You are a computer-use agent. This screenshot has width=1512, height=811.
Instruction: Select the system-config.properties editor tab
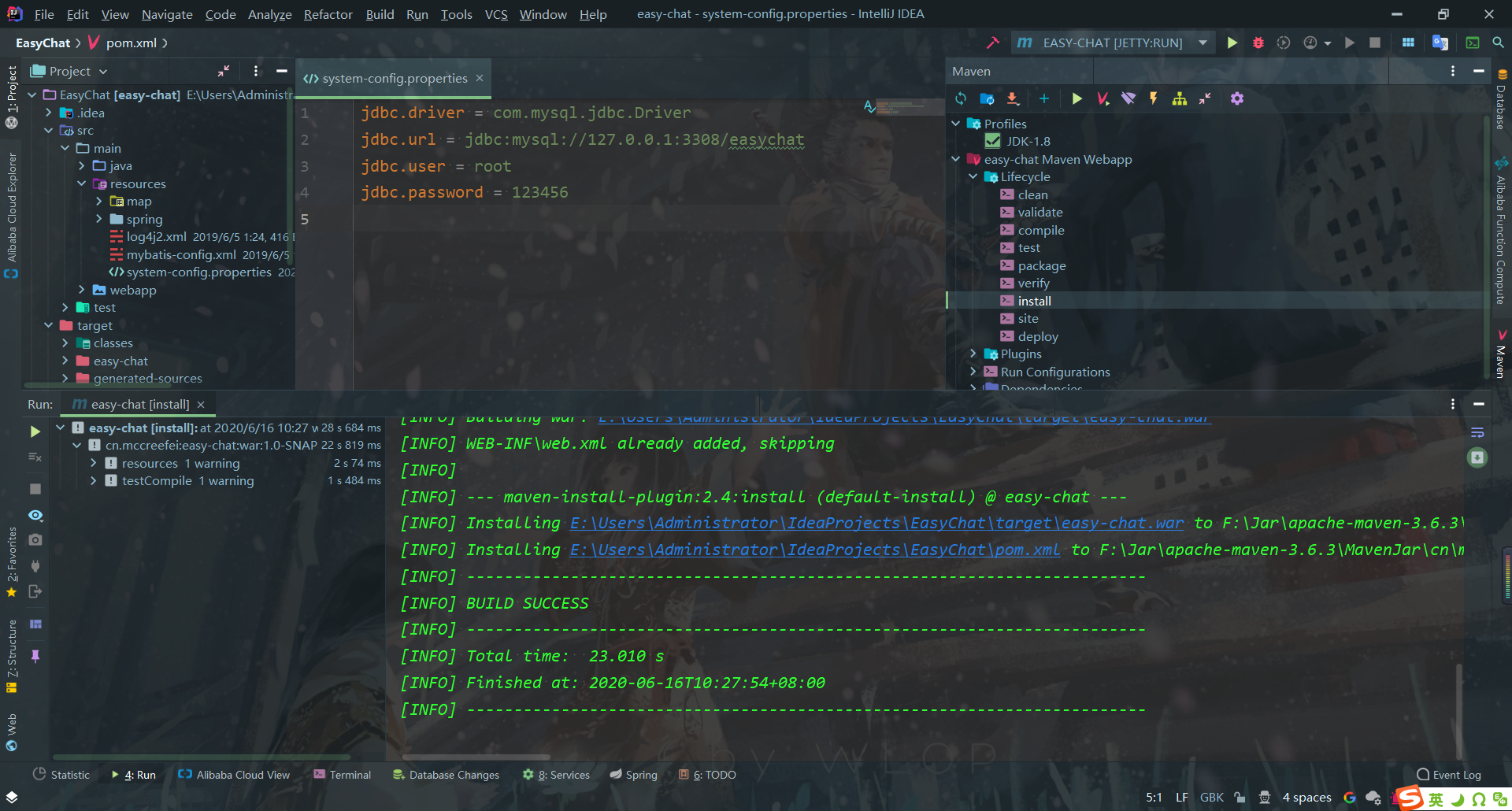coord(394,79)
